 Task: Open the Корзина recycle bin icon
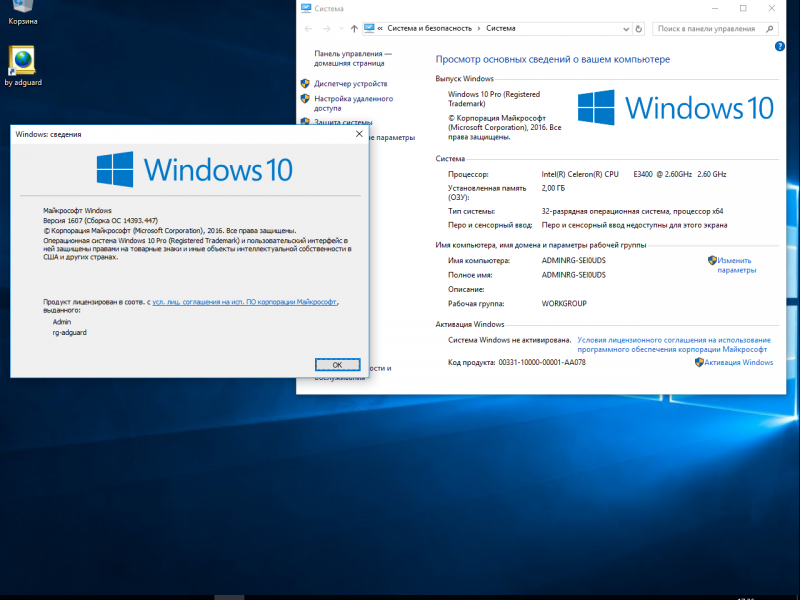click(x=22, y=12)
